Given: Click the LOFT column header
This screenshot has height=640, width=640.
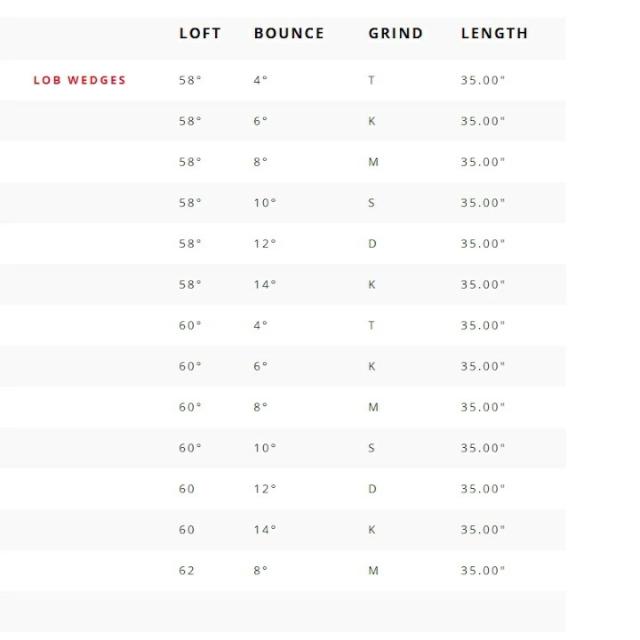Looking at the screenshot, I should [200, 33].
